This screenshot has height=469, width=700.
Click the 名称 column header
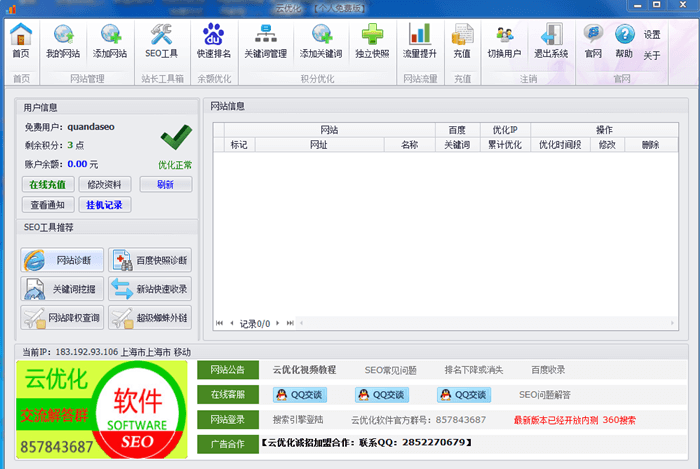[409, 145]
